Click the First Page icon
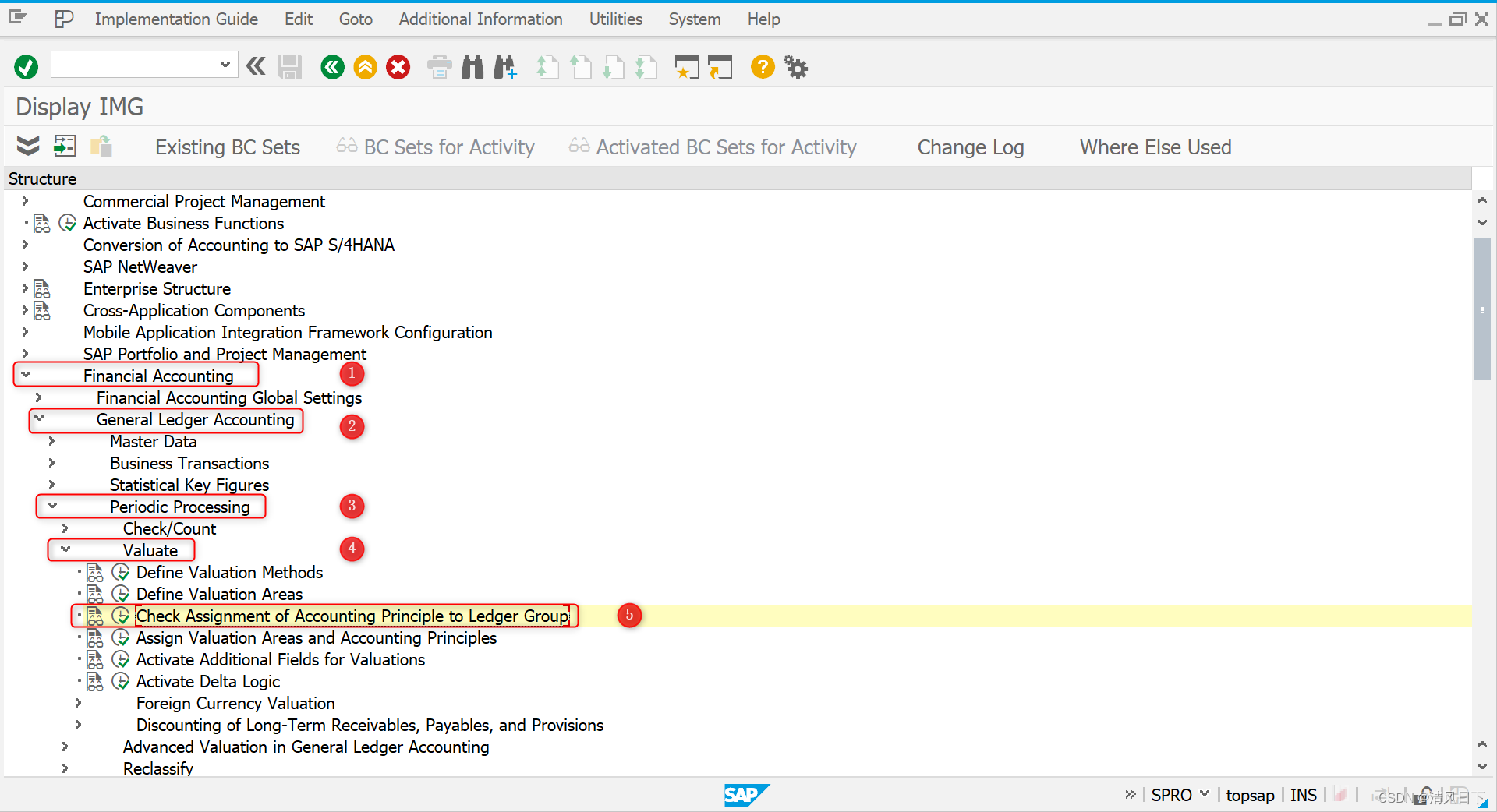Image resolution: width=1497 pixels, height=812 pixels. 548,67
